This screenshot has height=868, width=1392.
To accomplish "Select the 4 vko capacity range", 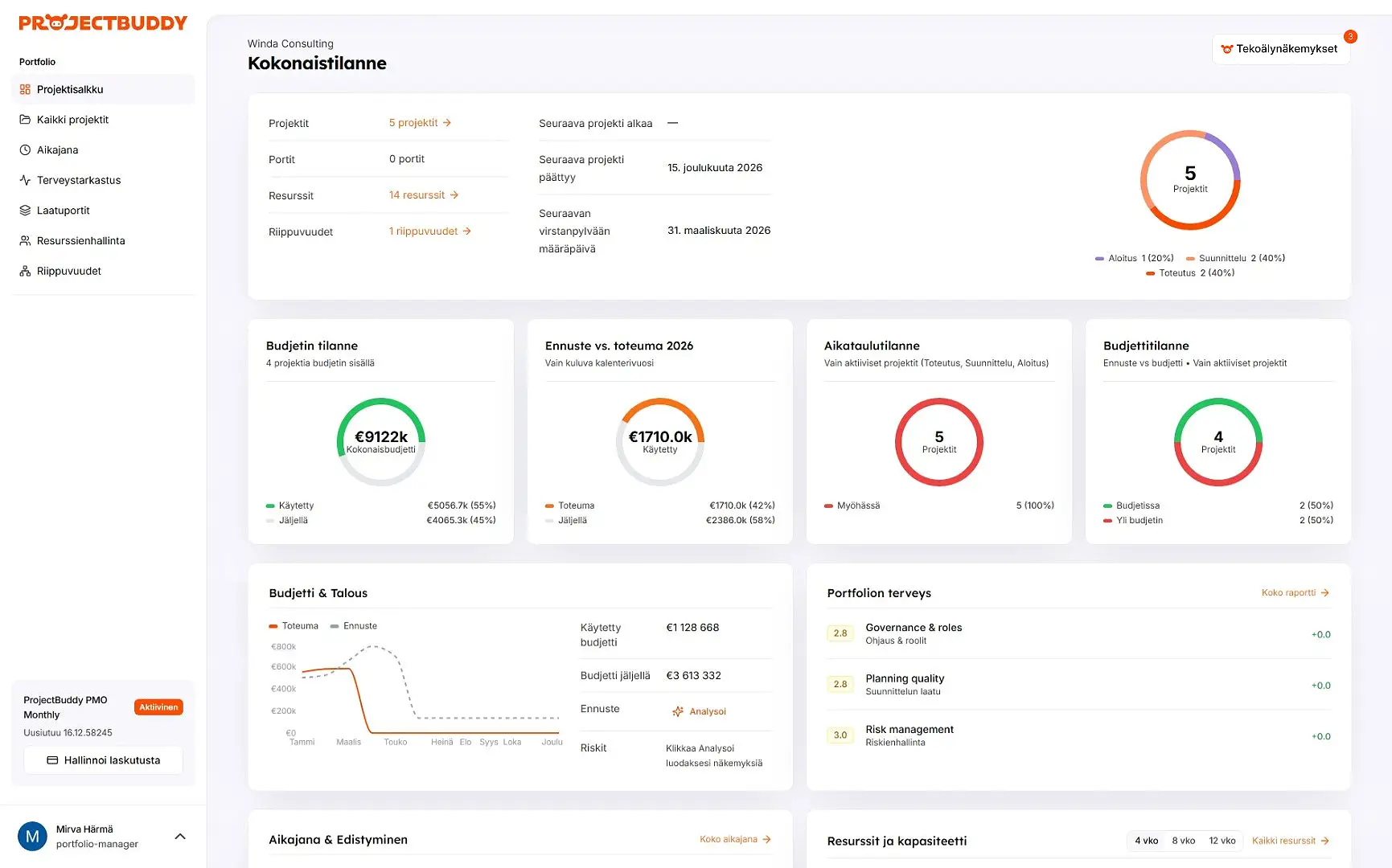I will point(1146,841).
